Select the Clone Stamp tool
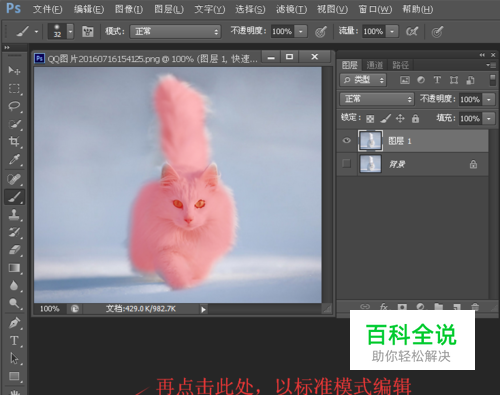Image resolution: width=500 pixels, height=395 pixels. point(14,215)
